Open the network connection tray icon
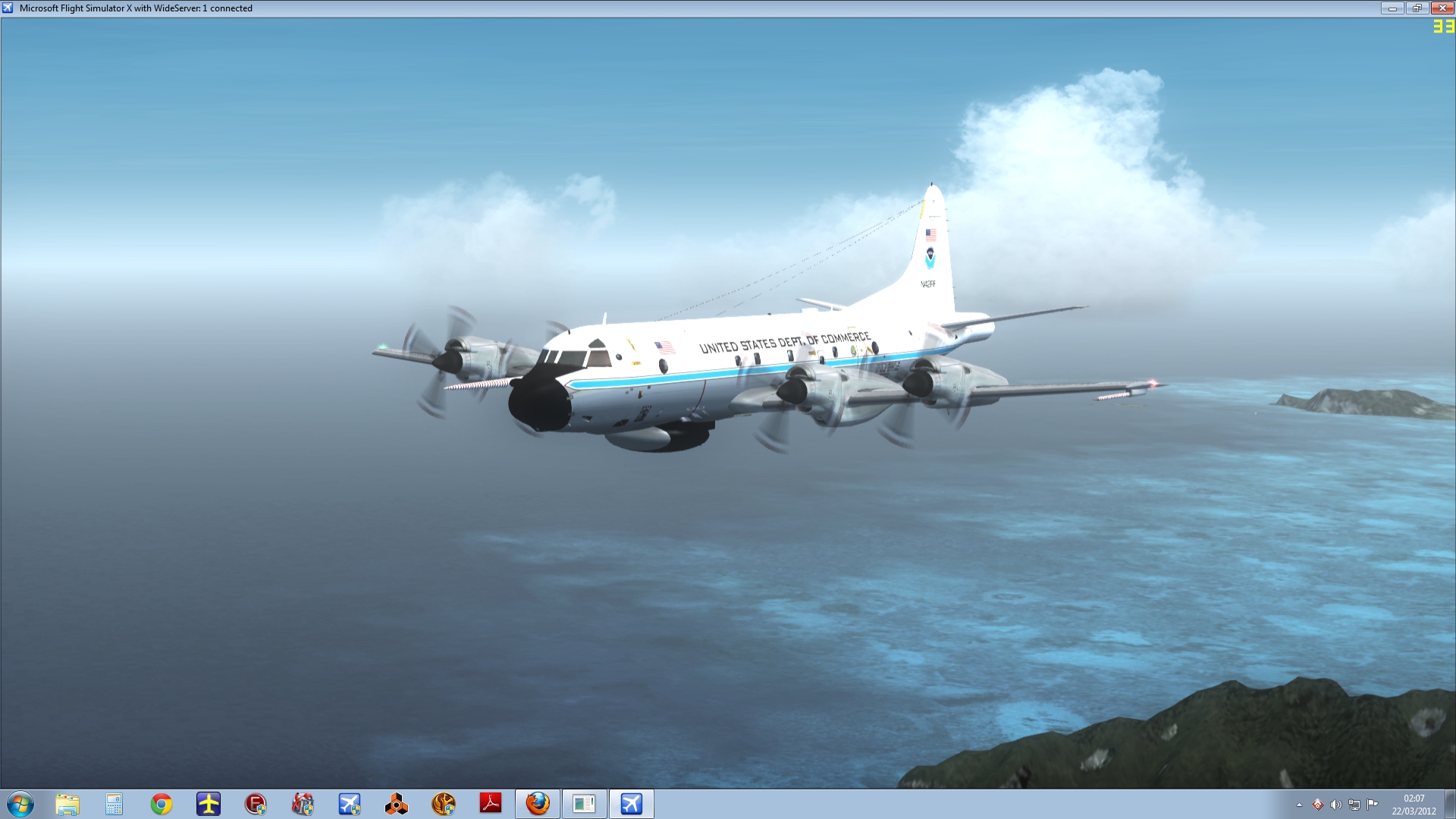1456x819 pixels. [1354, 805]
